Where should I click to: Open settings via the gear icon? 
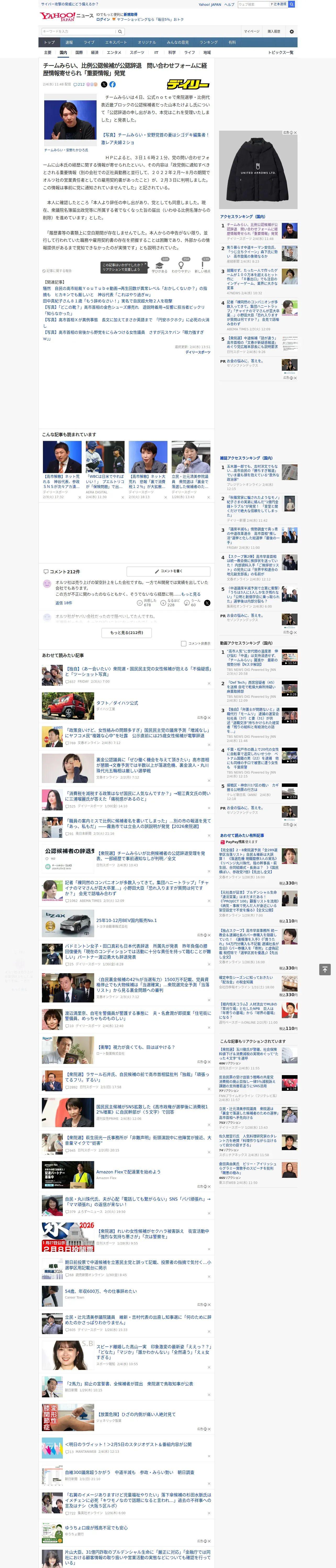[292, 32]
